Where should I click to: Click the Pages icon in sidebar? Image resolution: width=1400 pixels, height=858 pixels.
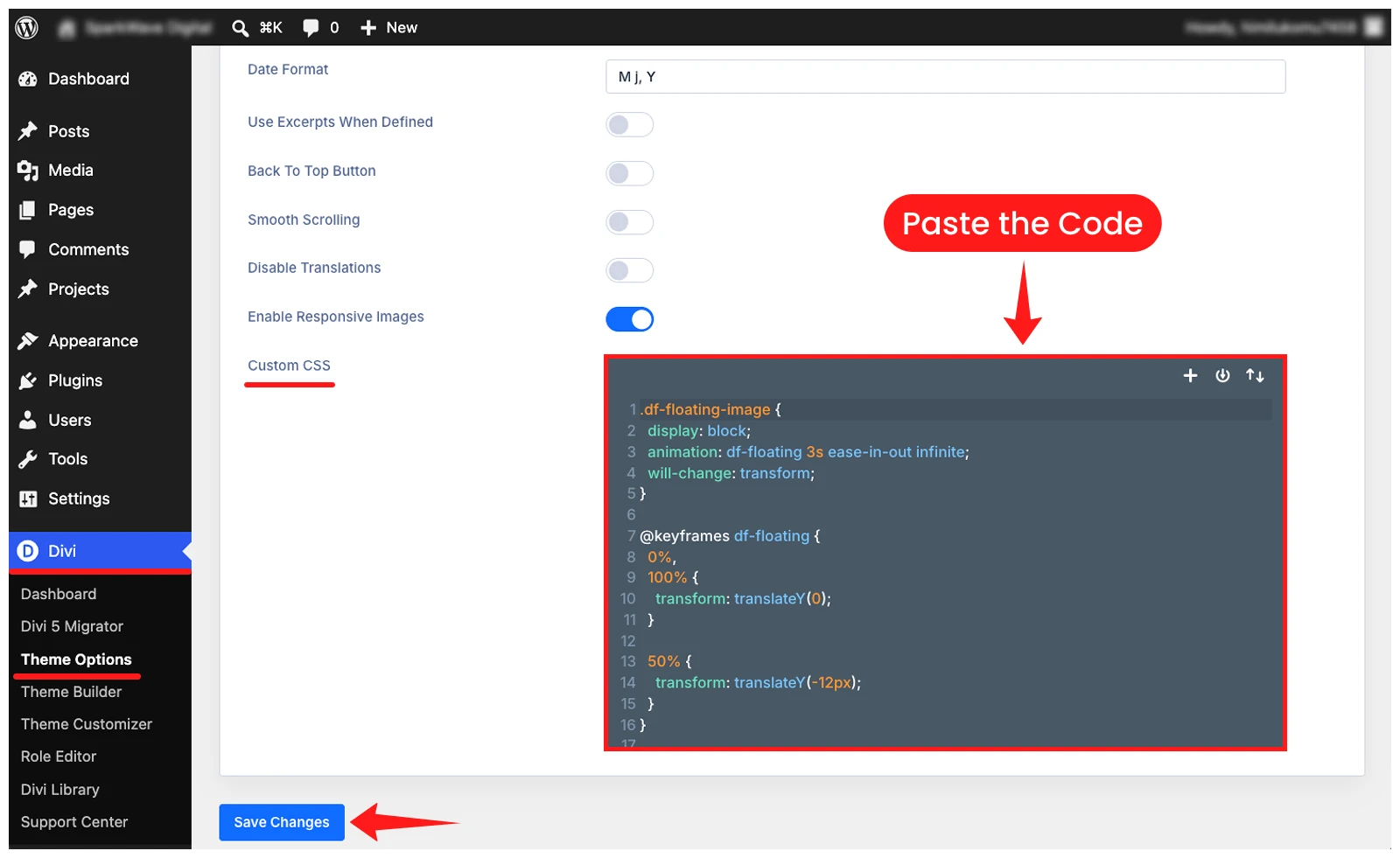point(28,210)
